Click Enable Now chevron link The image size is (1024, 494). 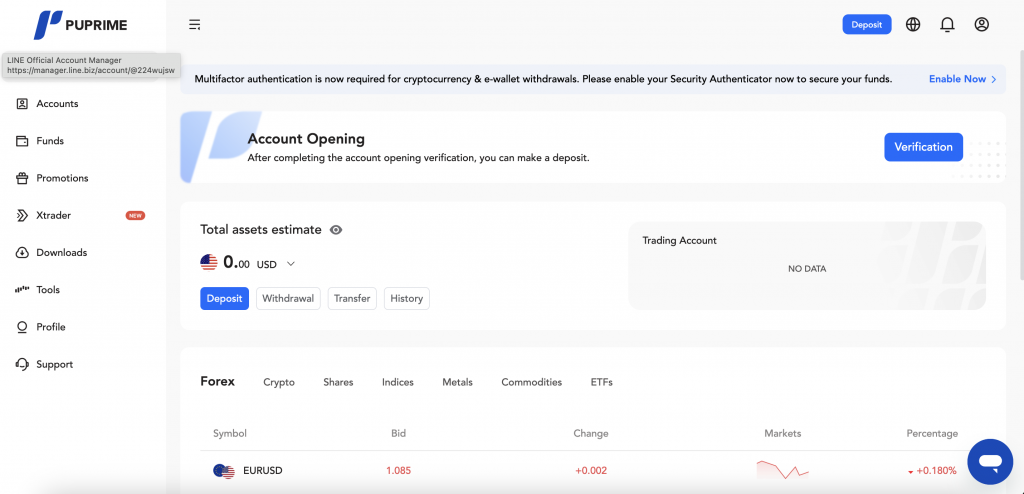click(x=962, y=79)
